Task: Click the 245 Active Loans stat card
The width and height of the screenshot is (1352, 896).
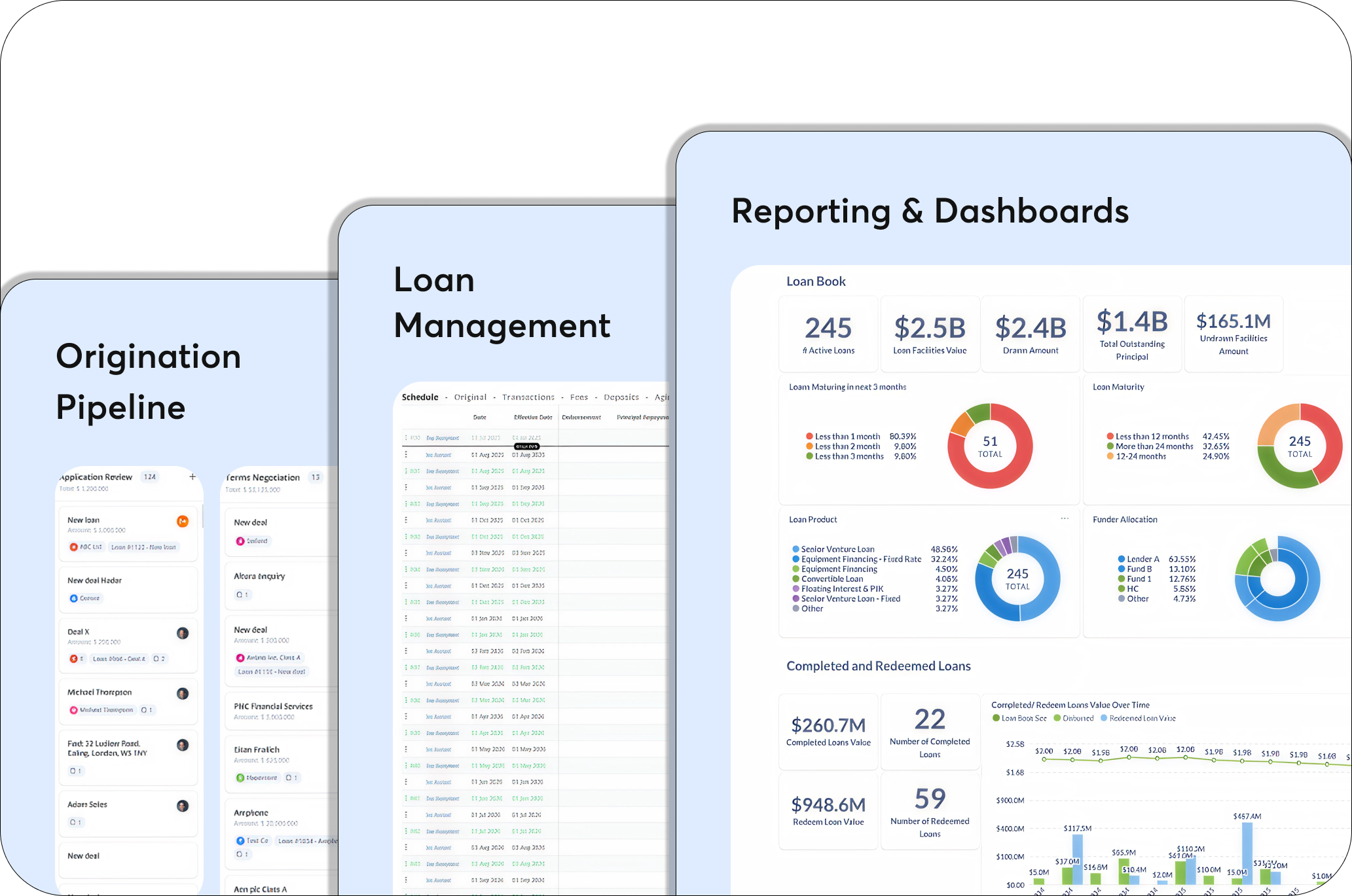Action: 828,334
